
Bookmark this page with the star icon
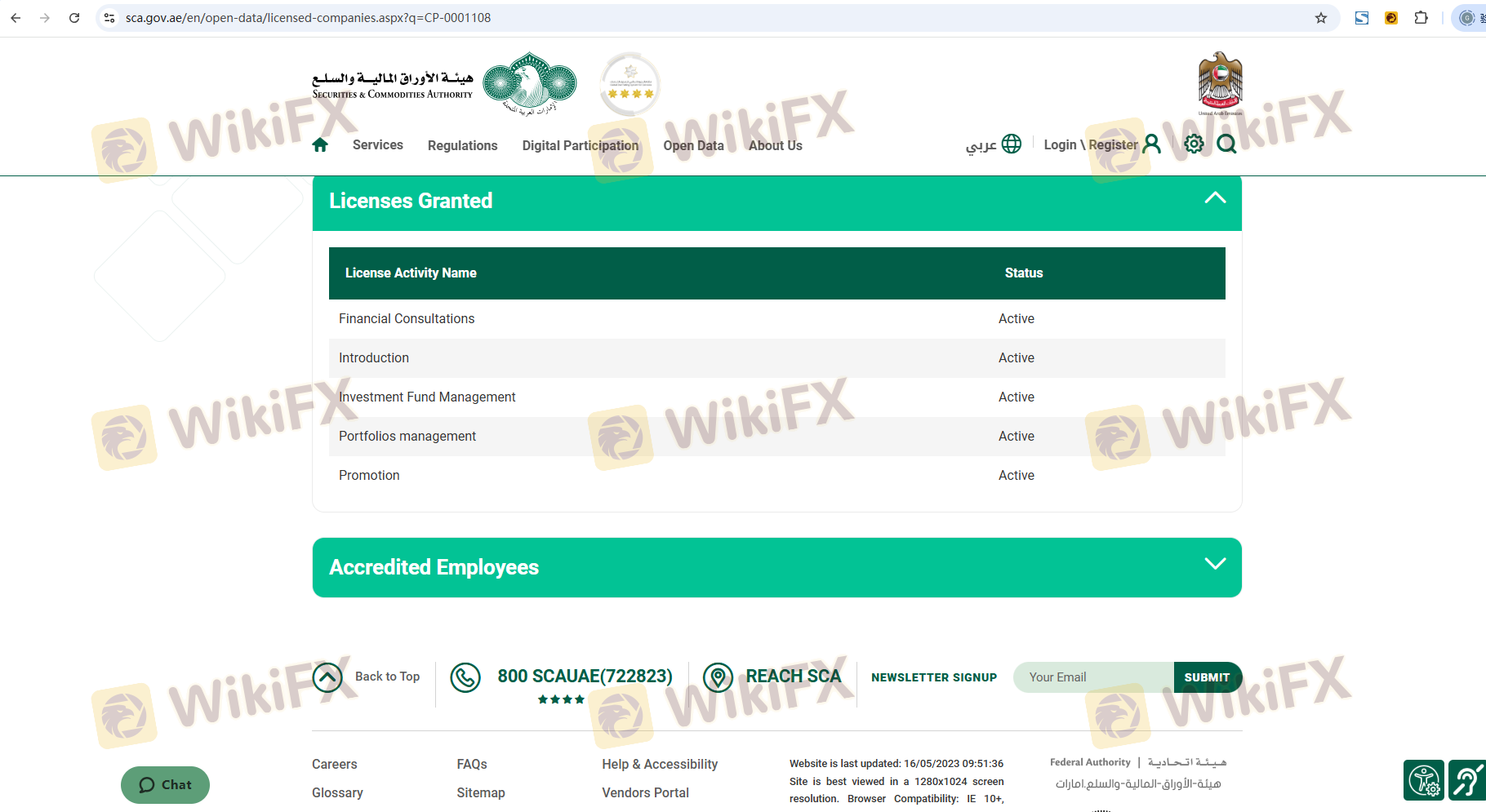1321,18
